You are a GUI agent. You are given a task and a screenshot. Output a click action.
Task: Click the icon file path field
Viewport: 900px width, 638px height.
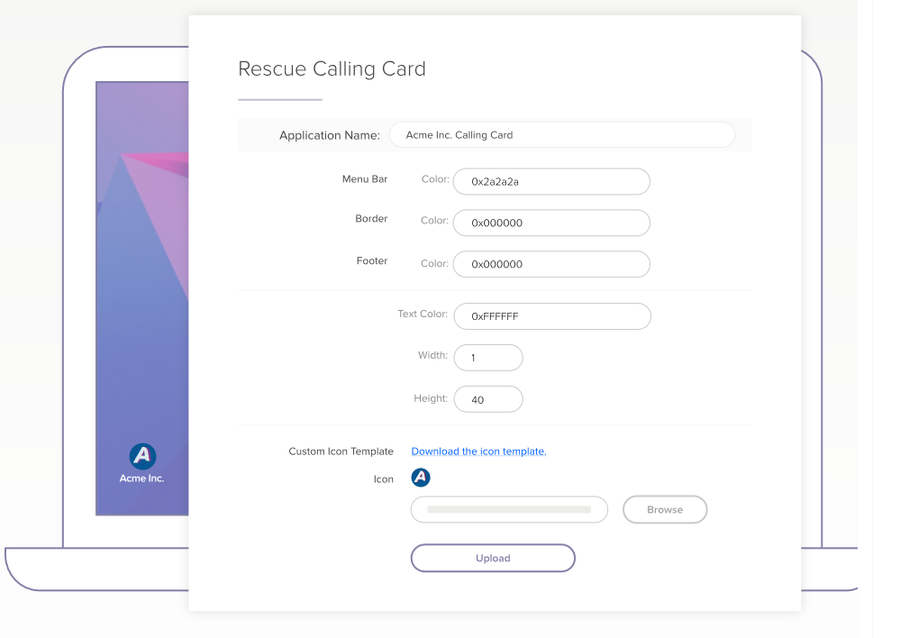[509, 510]
